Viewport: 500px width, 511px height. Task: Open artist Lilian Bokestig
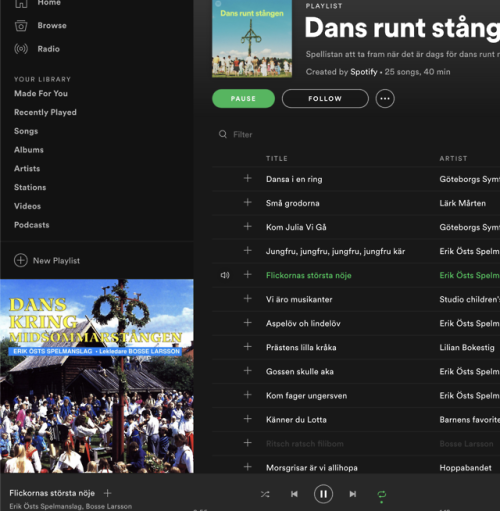point(467,347)
